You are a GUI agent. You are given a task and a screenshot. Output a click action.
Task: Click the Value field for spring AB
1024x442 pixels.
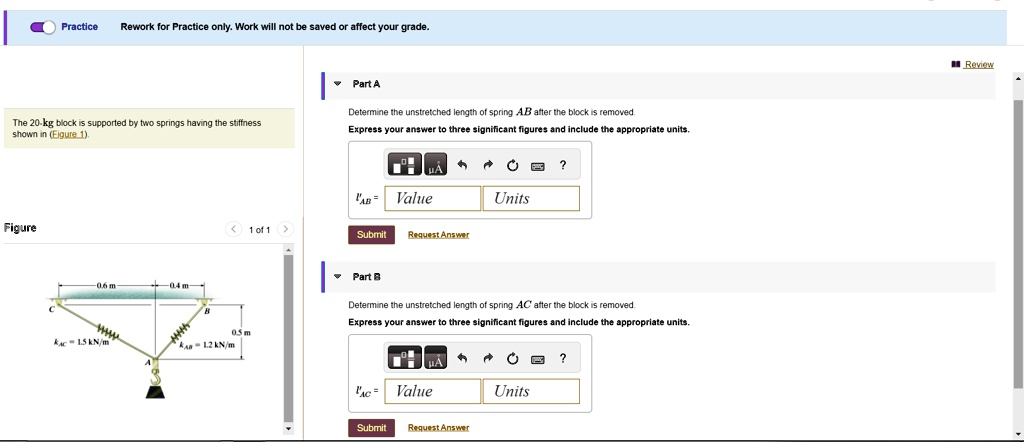[433, 198]
